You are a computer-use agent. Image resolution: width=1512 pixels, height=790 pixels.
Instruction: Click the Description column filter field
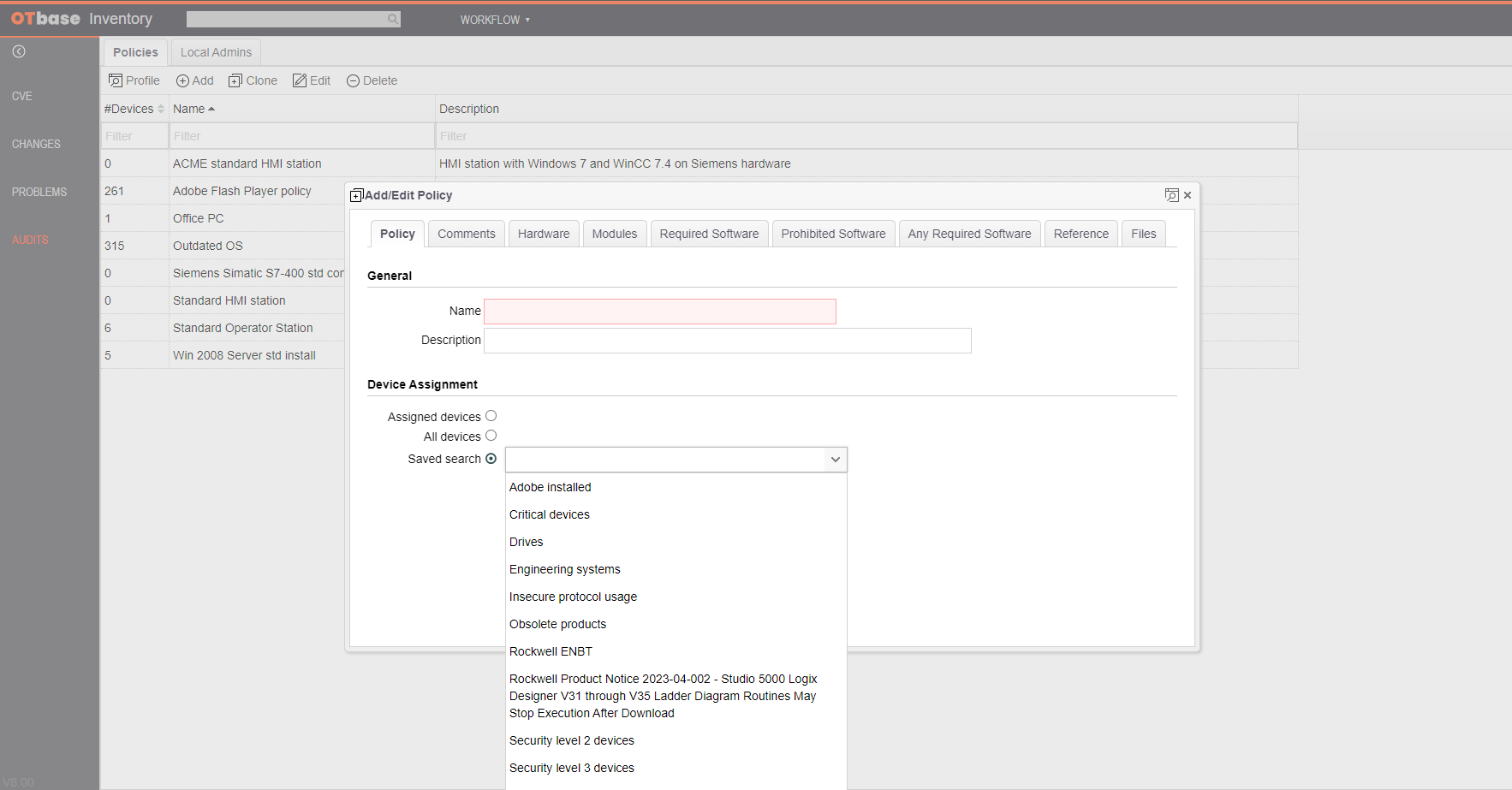(x=866, y=136)
